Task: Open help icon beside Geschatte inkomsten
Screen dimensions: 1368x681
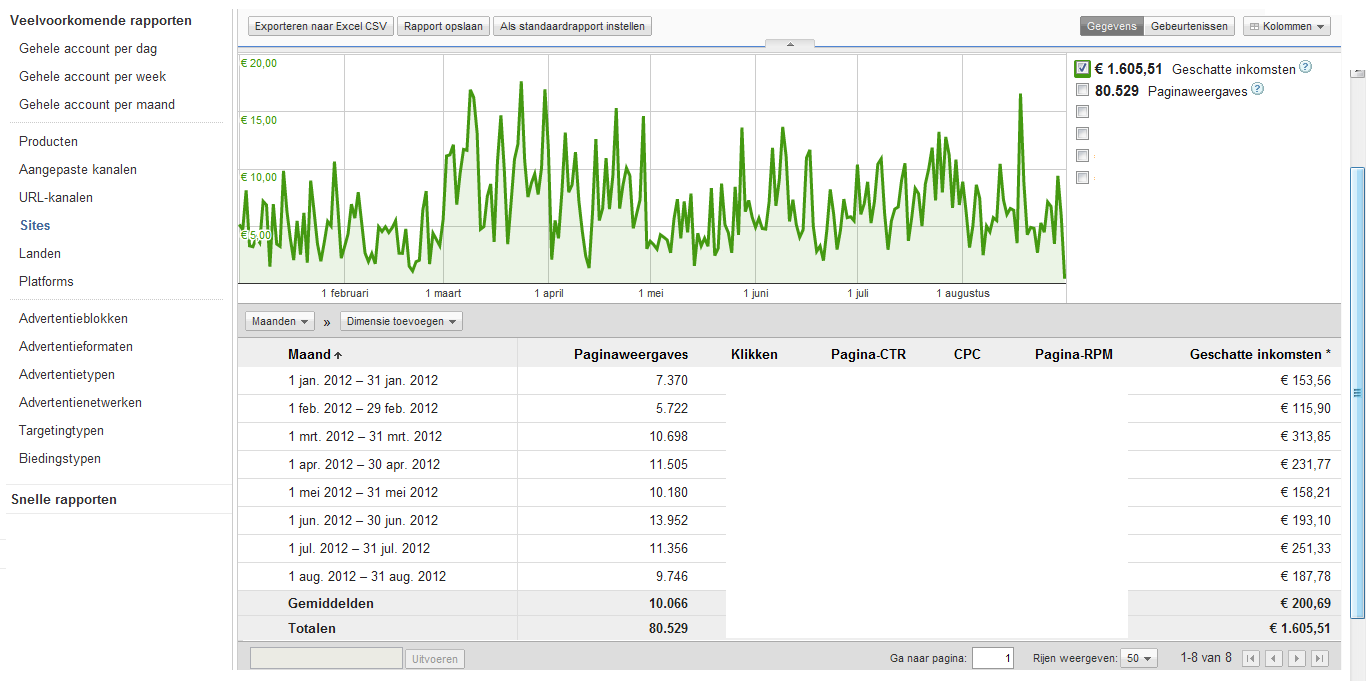Action: [x=1305, y=68]
